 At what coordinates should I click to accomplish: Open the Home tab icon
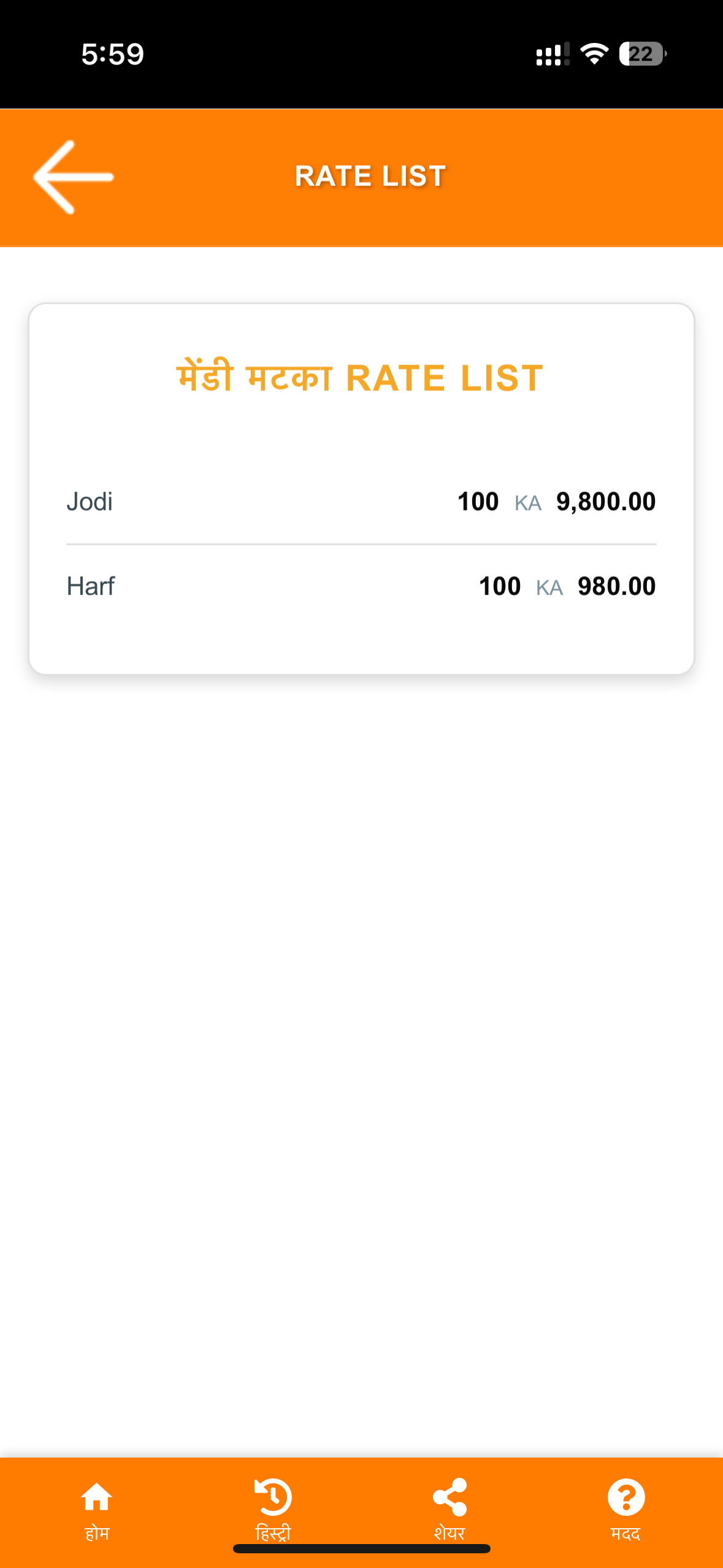click(x=97, y=1497)
